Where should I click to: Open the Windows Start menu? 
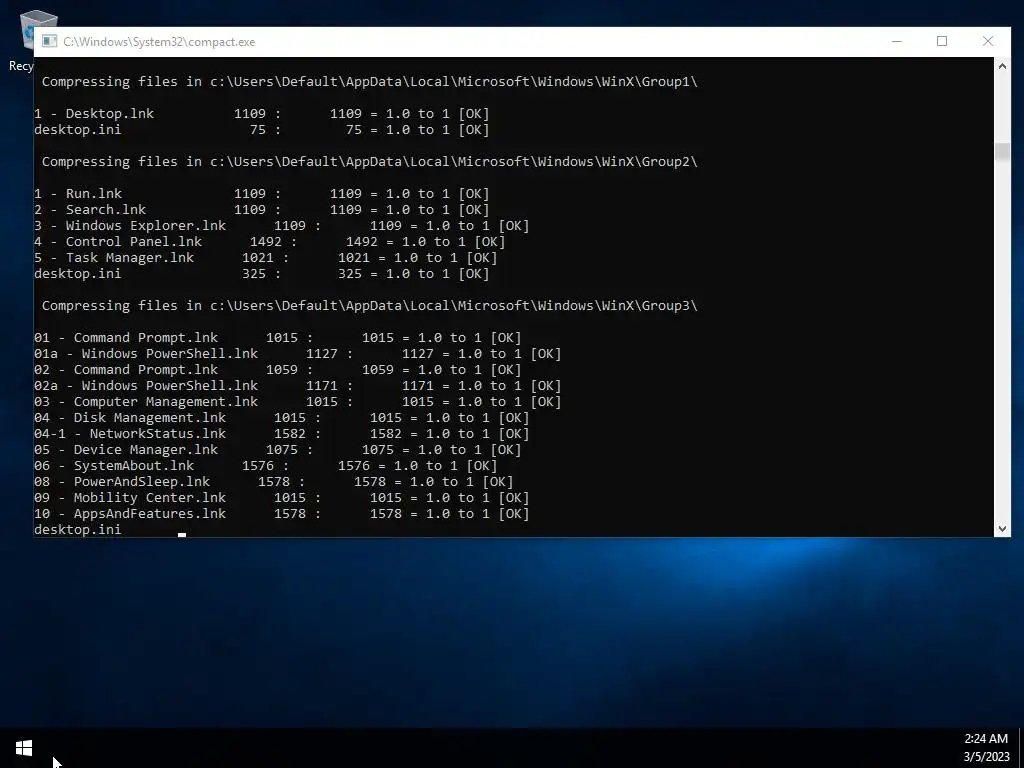click(24, 748)
